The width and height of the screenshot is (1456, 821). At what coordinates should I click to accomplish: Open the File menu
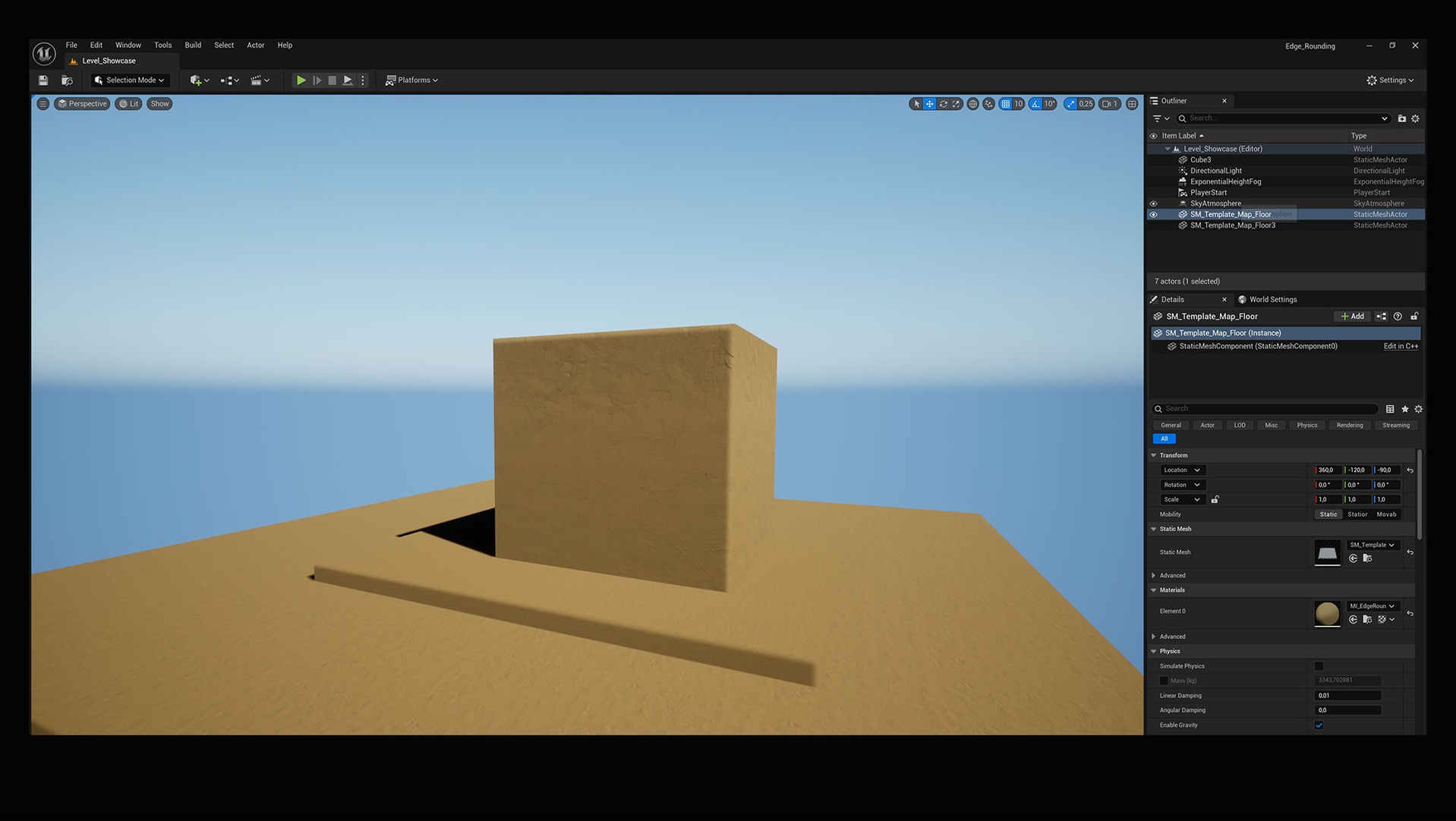71,46
